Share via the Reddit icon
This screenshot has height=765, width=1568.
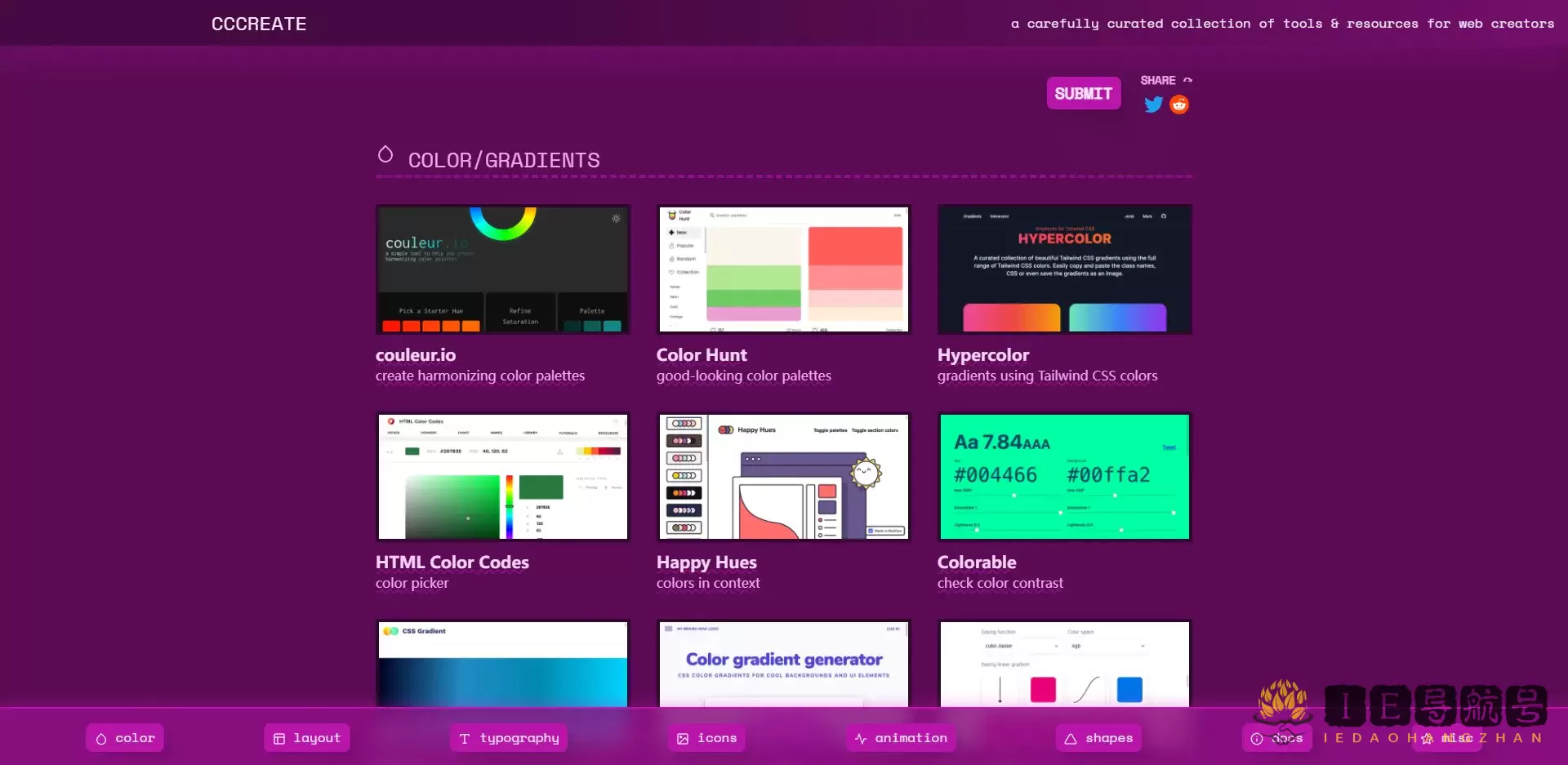pyautogui.click(x=1178, y=105)
